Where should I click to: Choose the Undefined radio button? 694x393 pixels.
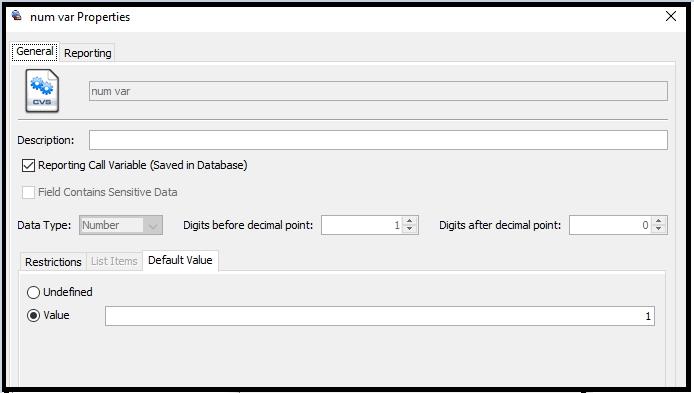pos(33,293)
